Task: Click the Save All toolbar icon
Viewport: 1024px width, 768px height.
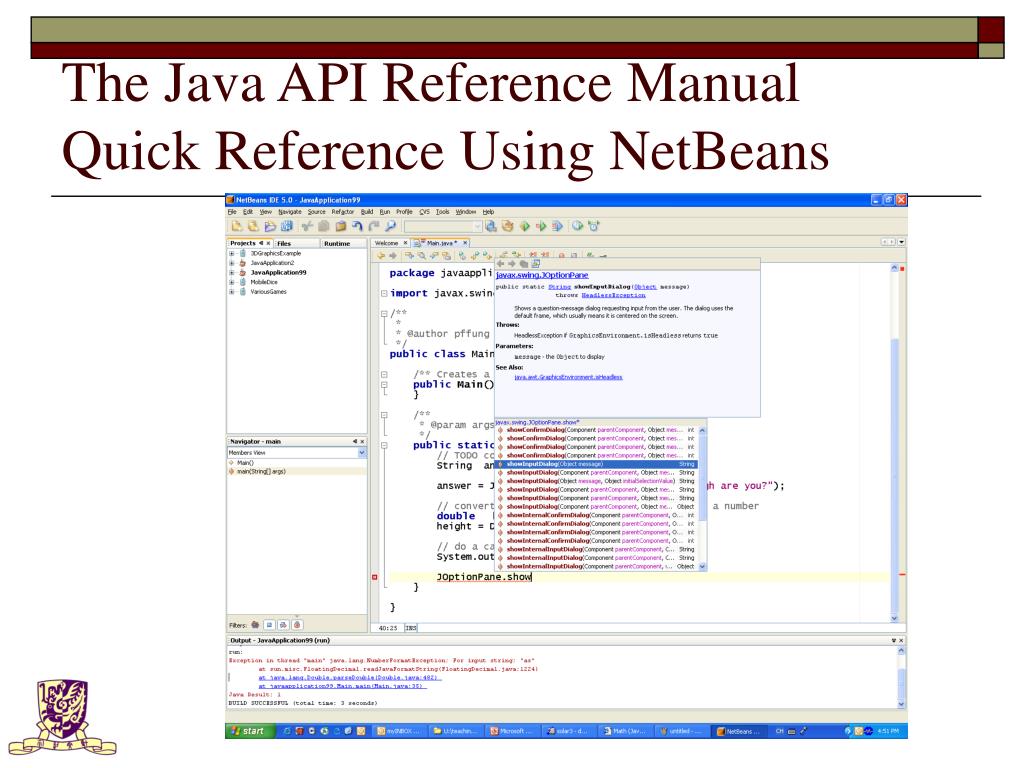Action: coord(287,227)
